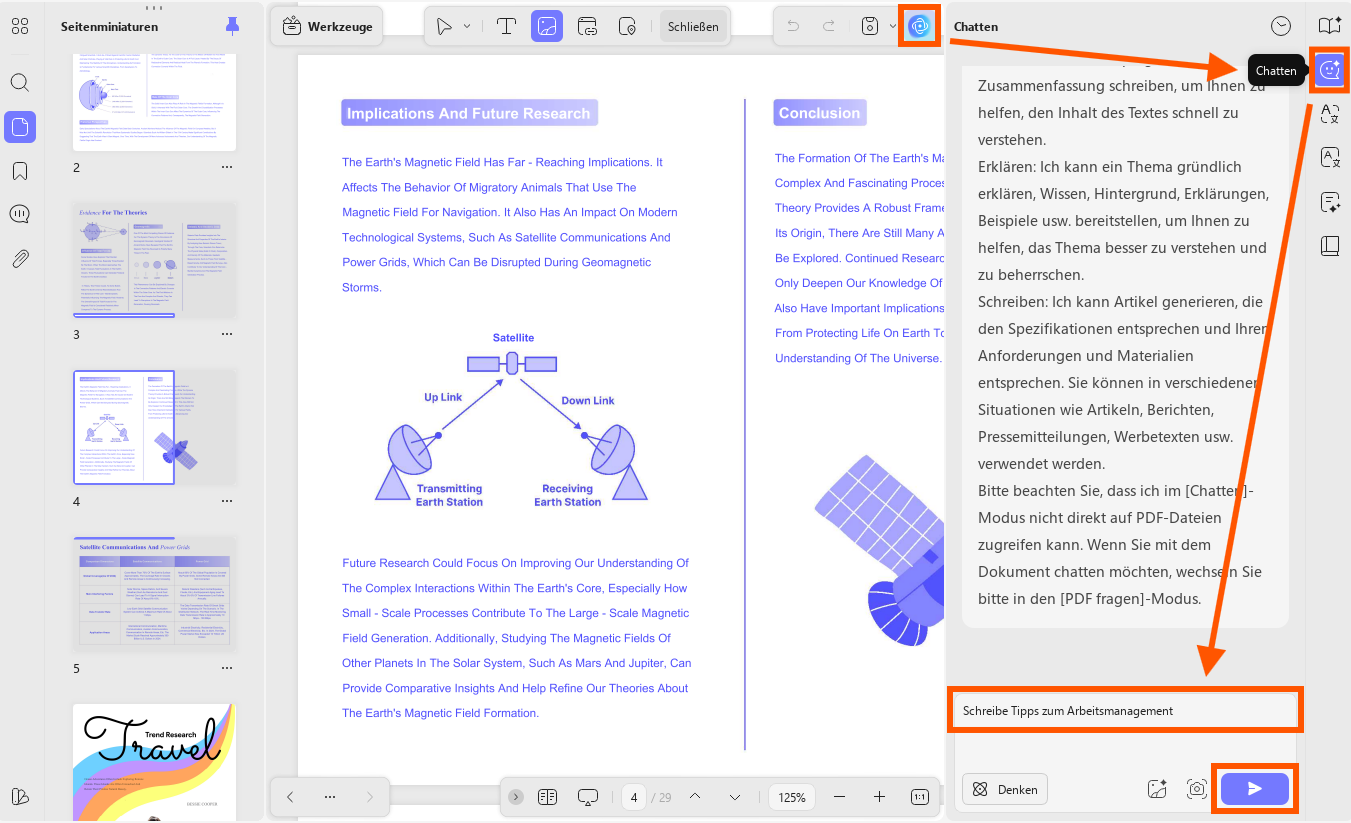
Task: Open the search magnifier in left sidebar
Action: (x=20, y=82)
